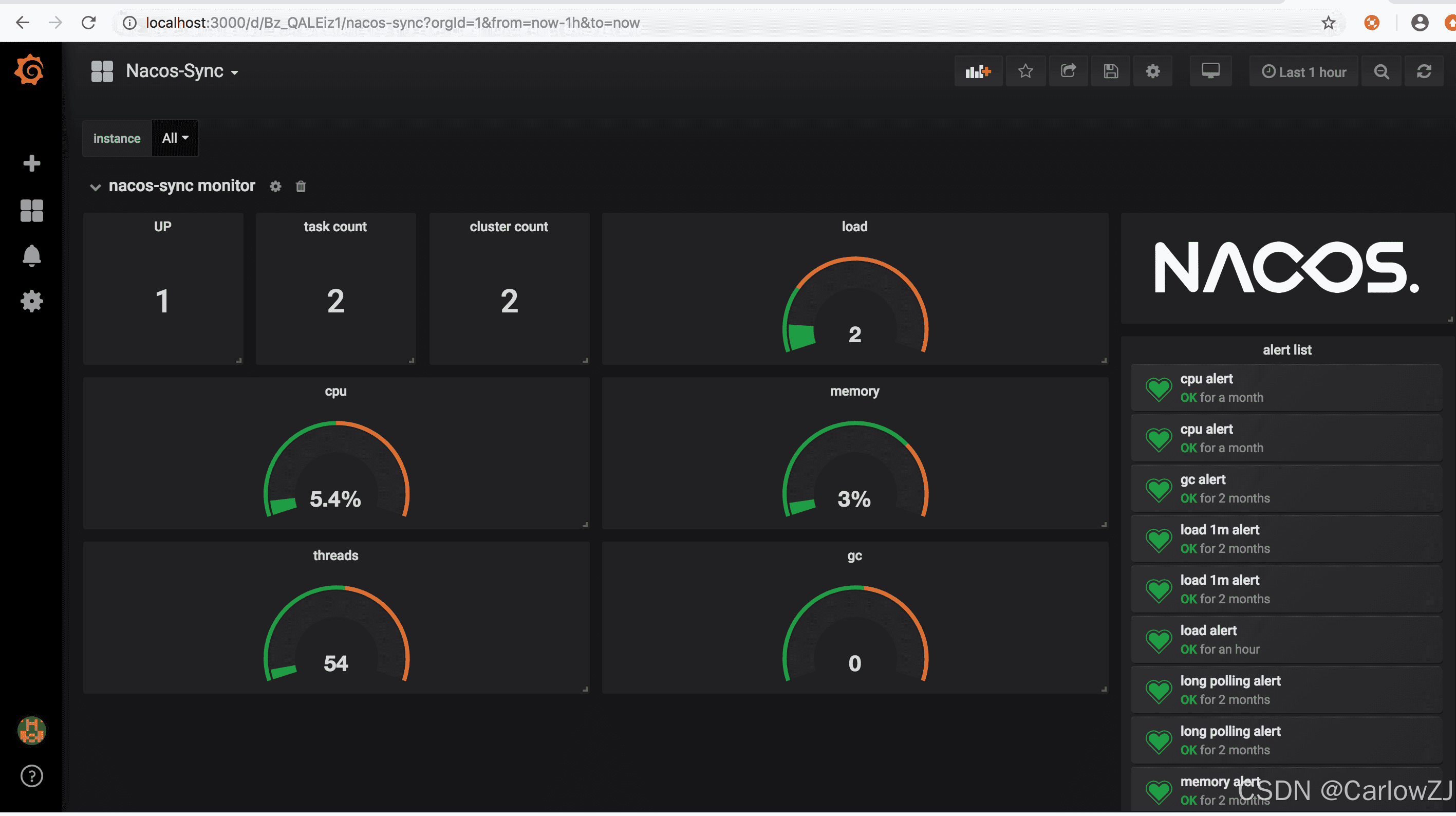The image size is (1456, 816).
Task: Collapse the nacos-sync monitor row chevron
Action: pos(96,187)
